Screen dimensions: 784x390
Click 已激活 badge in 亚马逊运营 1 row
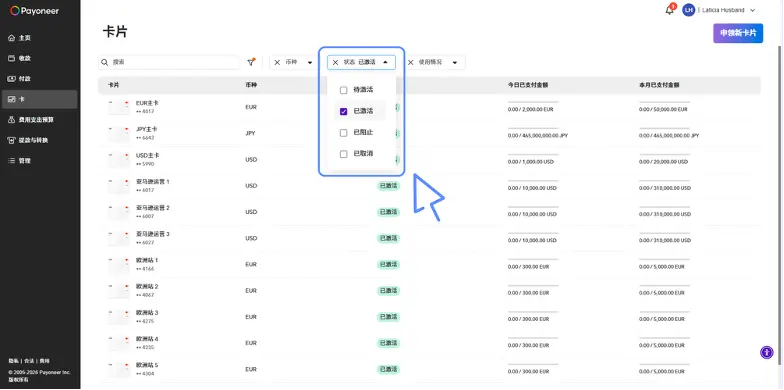point(388,186)
